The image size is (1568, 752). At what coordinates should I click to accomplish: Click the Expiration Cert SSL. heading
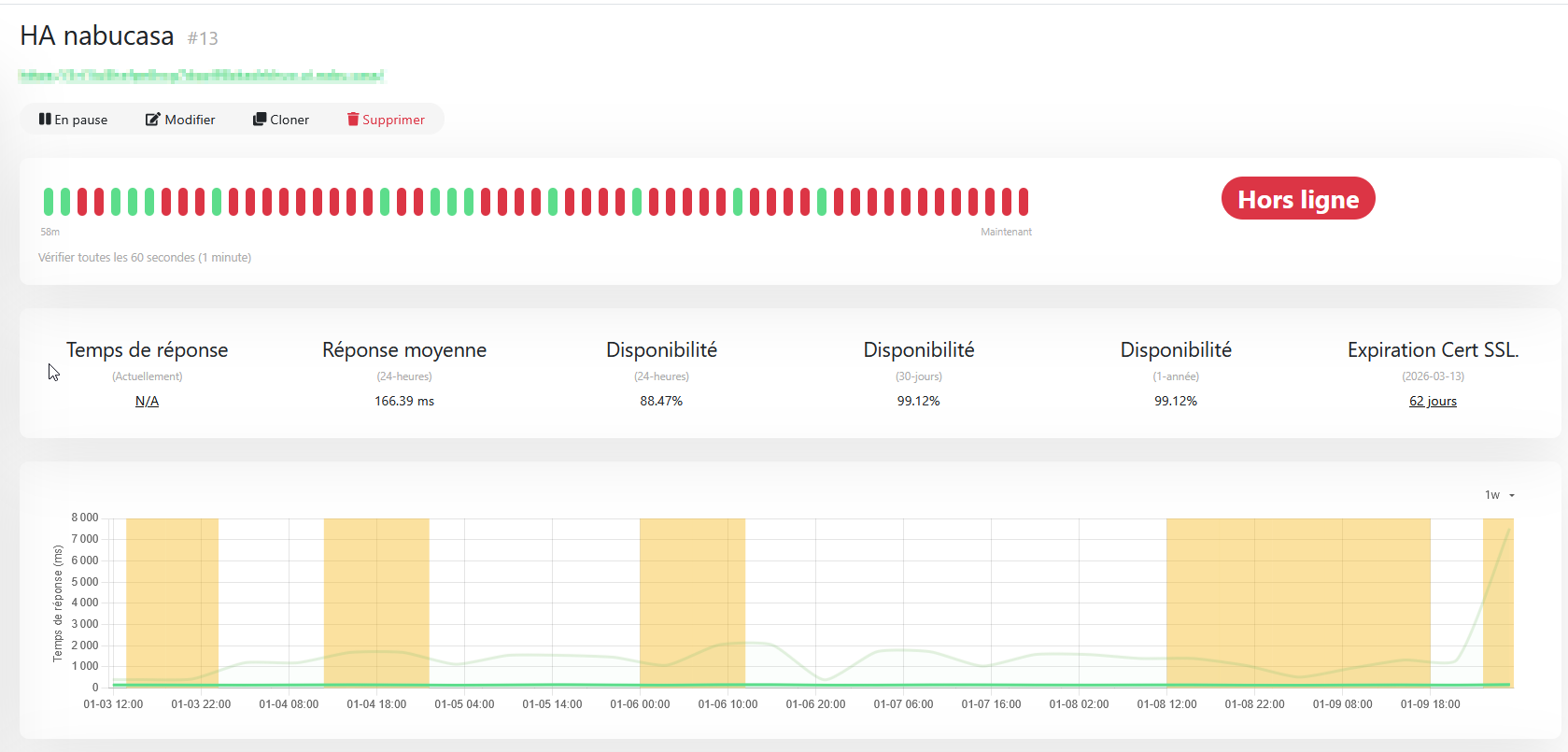coord(1433,350)
